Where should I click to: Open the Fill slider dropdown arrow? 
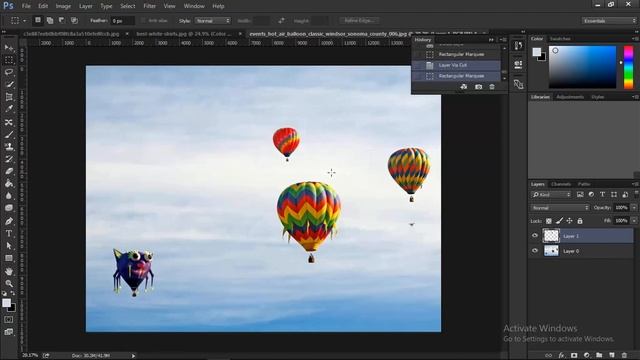click(634, 221)
